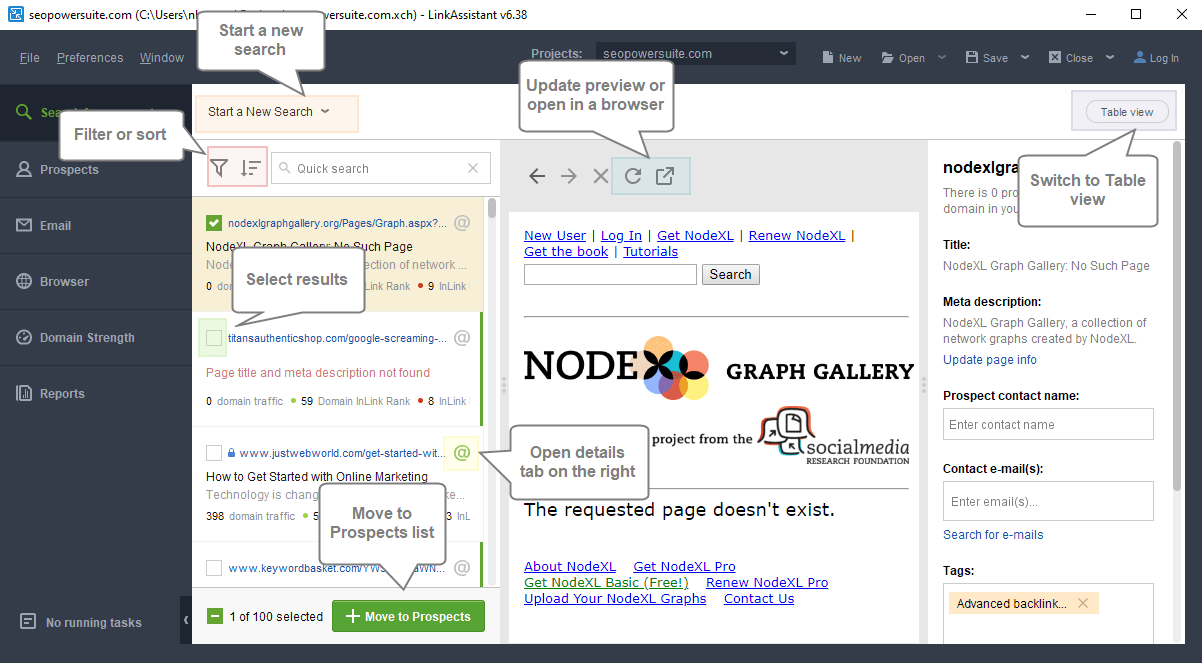Go back in the preview browser
Viewport: 1202px width, 663px height.
pos(537,176)
